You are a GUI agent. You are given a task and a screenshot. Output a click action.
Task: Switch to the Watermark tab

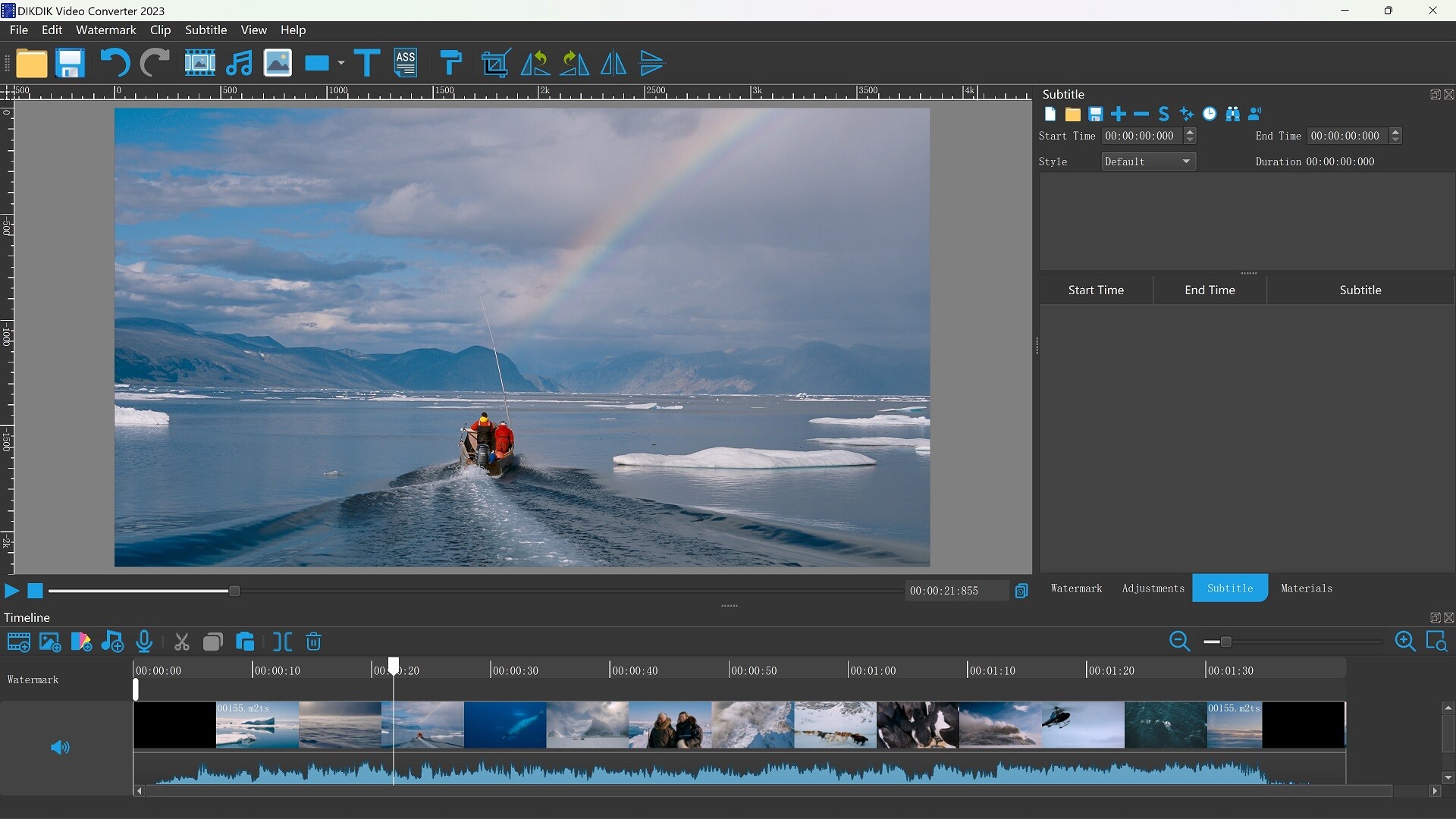1075,588
